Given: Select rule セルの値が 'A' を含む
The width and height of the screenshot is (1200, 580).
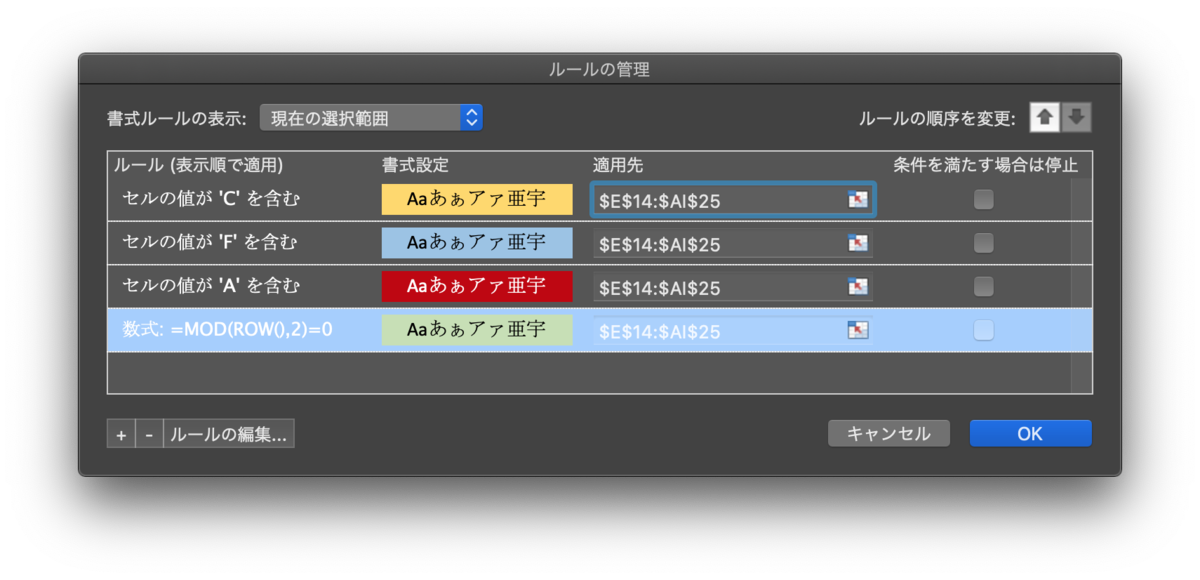Looking at the screenshot, I should (x=211, y=286).
